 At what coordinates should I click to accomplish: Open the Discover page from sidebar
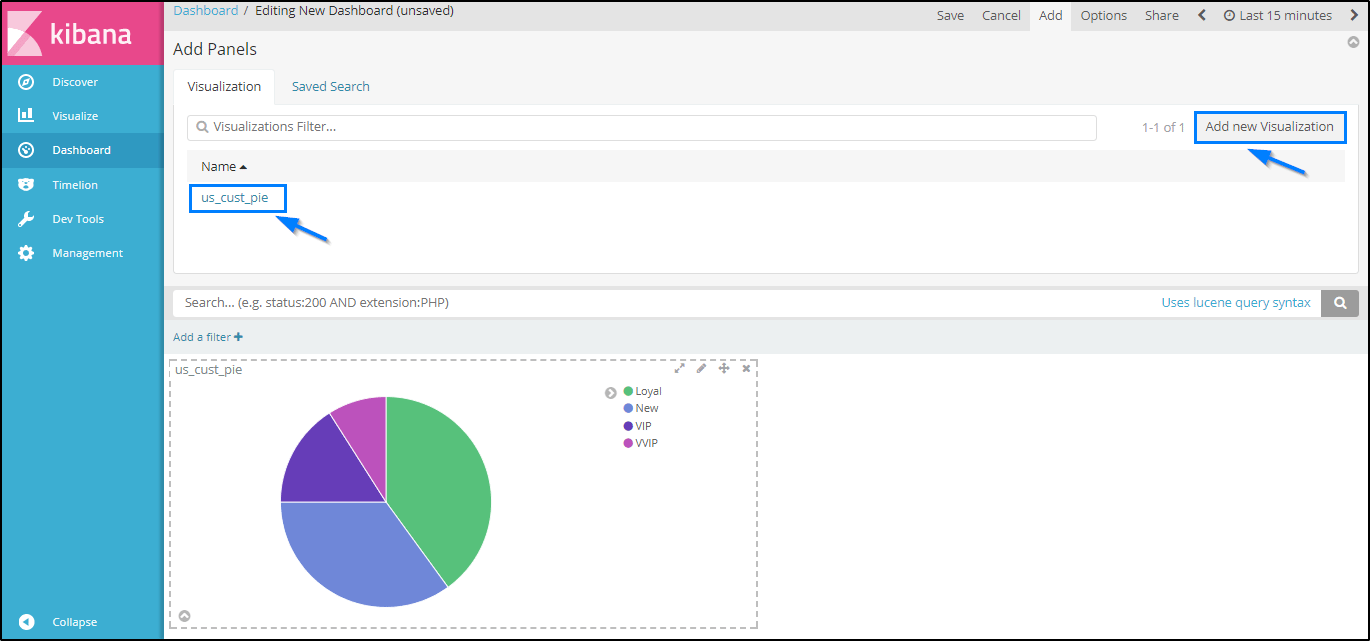[x=75, y=82]
